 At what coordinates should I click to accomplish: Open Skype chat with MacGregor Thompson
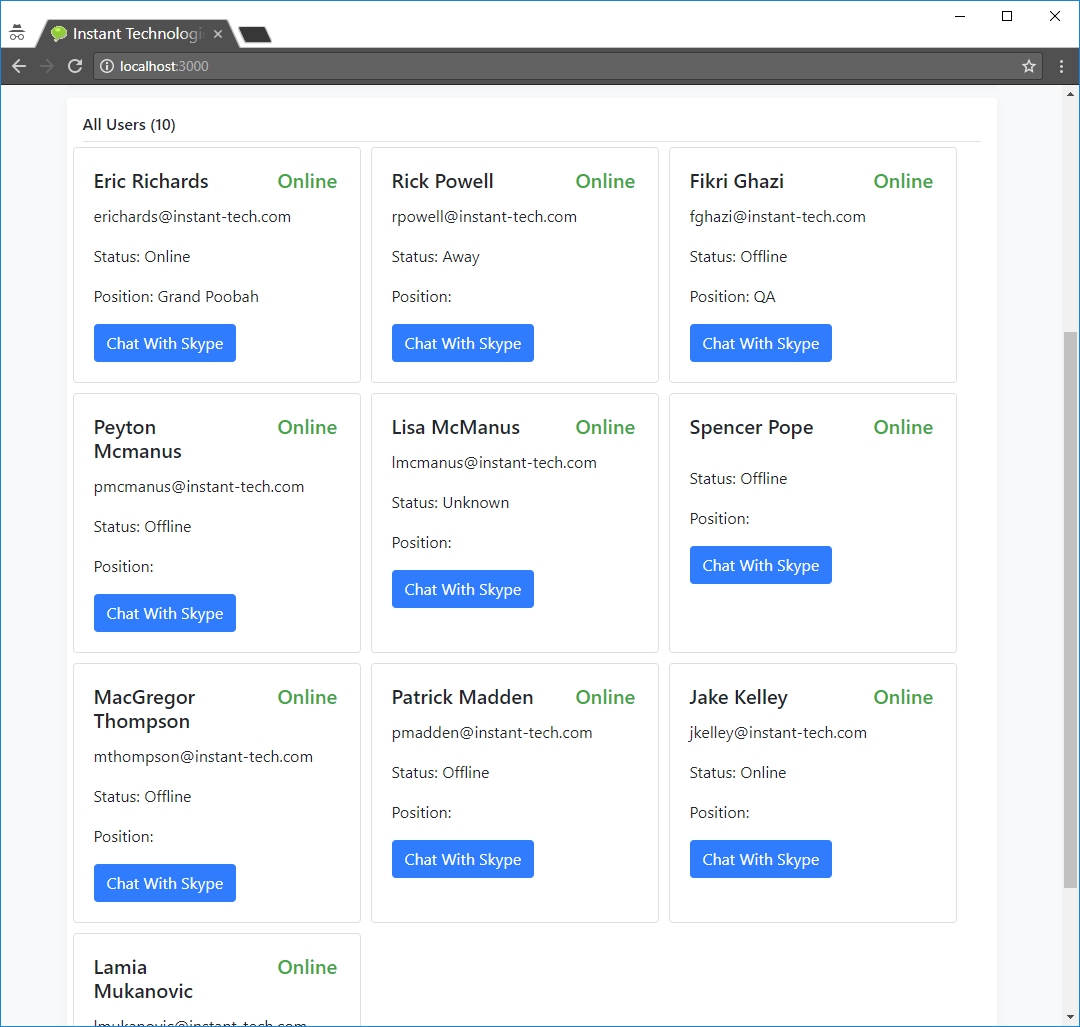[x=165, y=883]
